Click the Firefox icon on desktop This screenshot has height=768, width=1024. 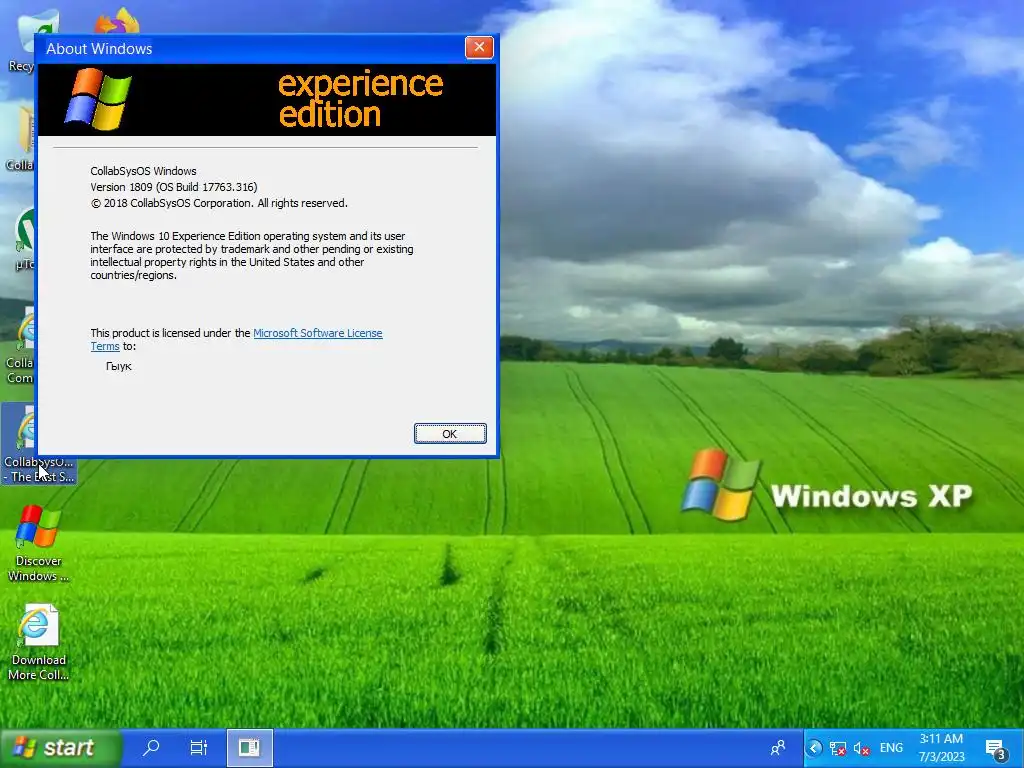(118, 22)
